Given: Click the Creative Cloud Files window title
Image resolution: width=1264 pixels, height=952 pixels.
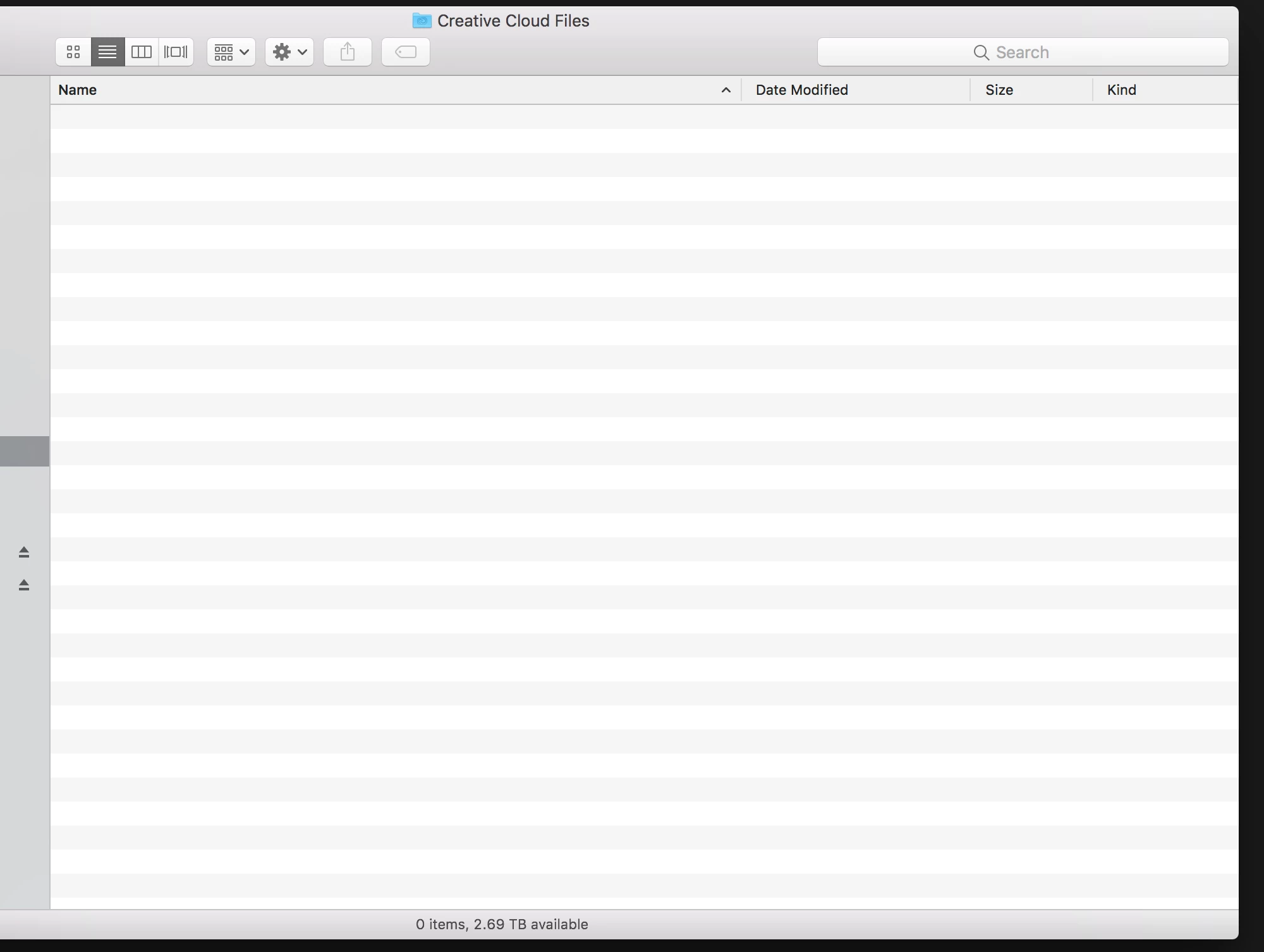Looking at the screenshot, I should 513,21.
